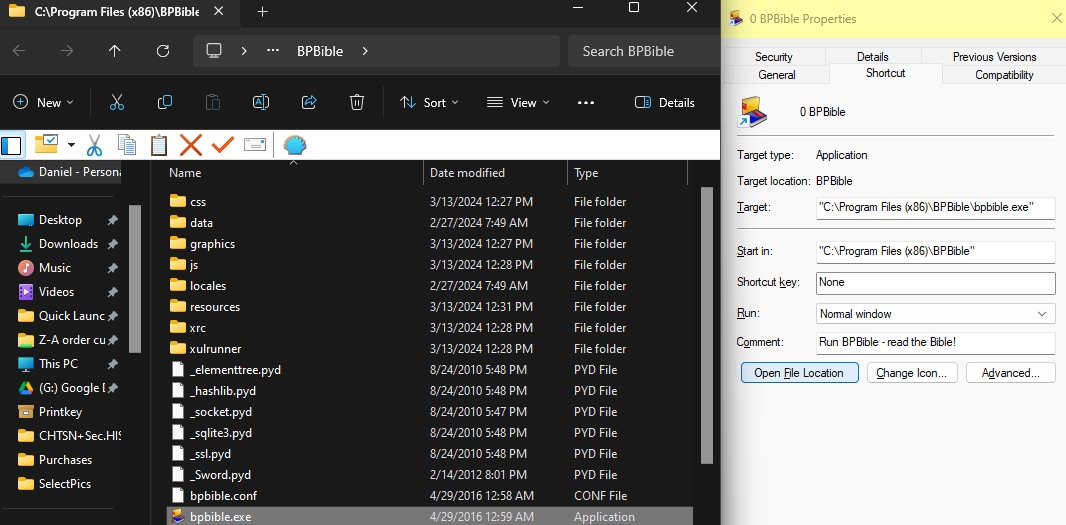Click the back navigation arrow
The height and width of the screenshot is (525, 1066).
point(19,51)
